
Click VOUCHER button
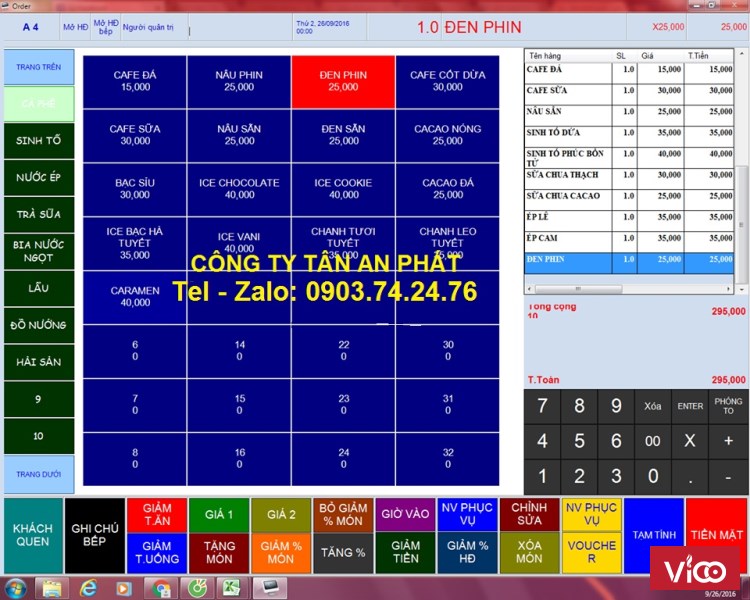tap(592, 553)
